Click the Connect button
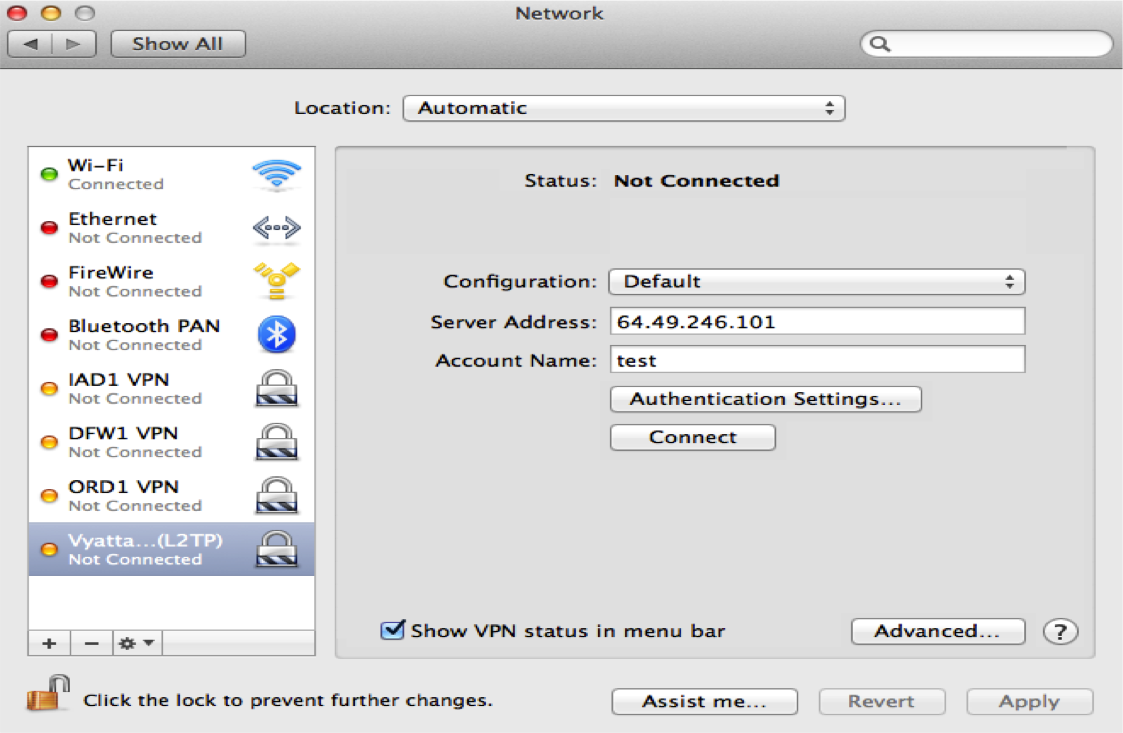This screenshot has height=733, width=1123. pyautogui.click(x=693, y=437)
